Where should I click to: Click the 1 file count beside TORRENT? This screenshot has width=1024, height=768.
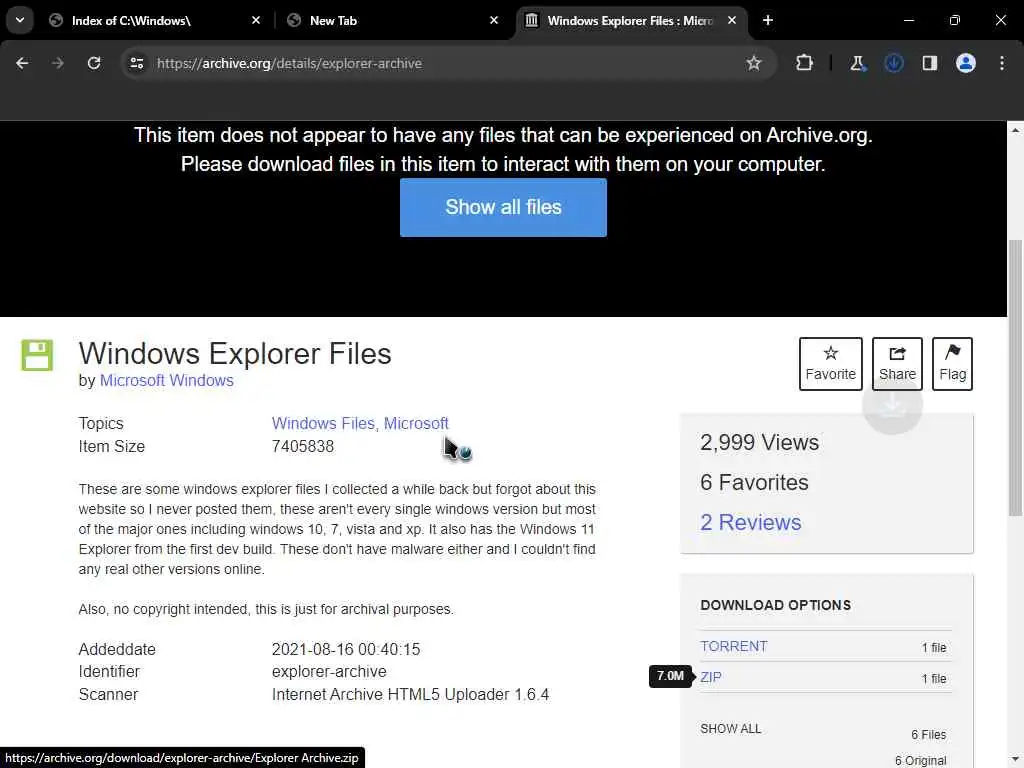coord(934,648)
